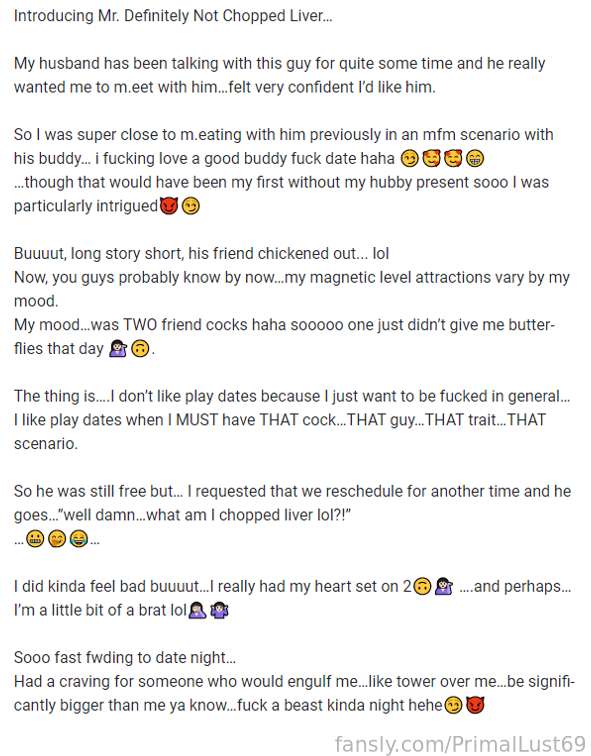Click the text "Sooo fast fwding to date night..."
Screen dimensions: 591x756
pyautogui.click(x=125, y=658)
